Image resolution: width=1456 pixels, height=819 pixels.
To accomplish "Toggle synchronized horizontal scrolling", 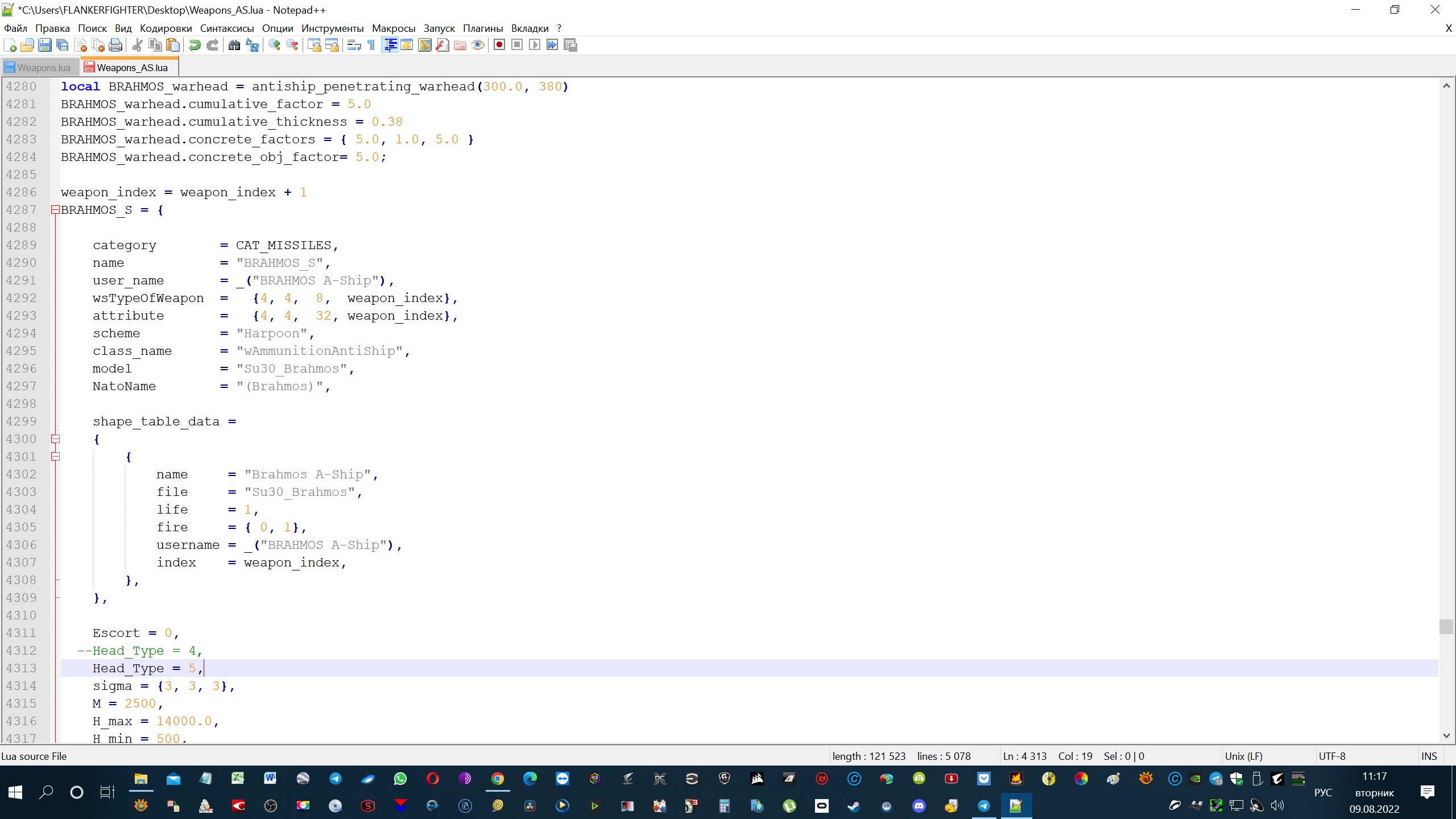I will coord(332,45).
